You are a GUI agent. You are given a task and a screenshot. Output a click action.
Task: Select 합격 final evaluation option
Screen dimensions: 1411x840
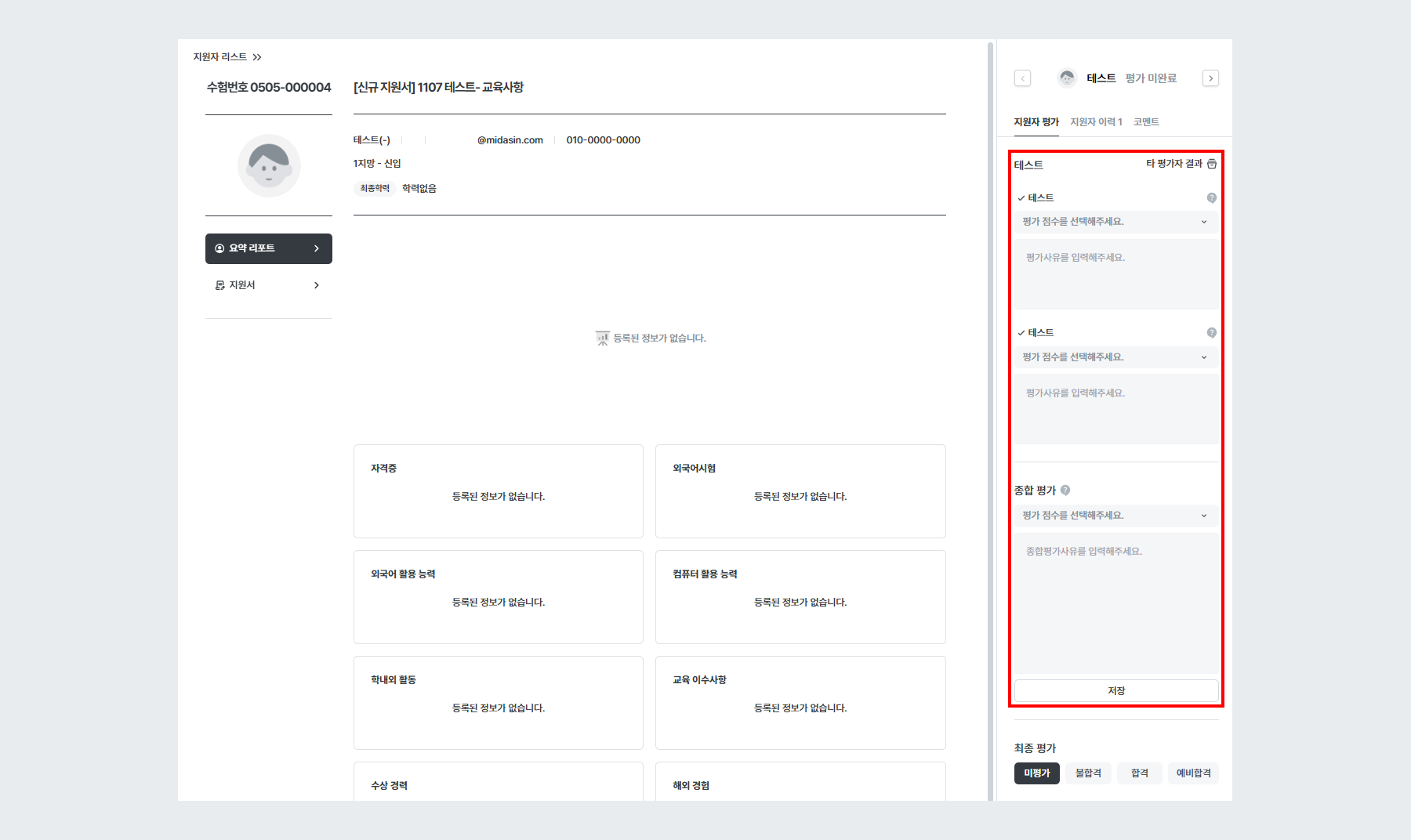click(x=1140, y=773)
